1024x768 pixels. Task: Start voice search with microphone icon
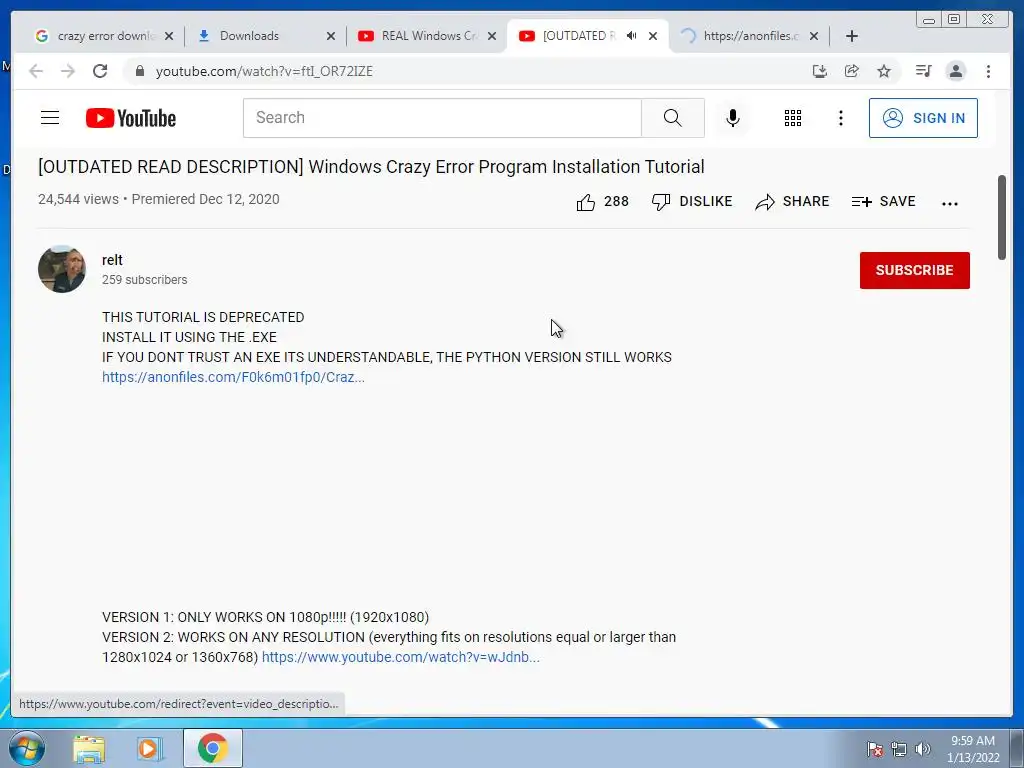733,118
